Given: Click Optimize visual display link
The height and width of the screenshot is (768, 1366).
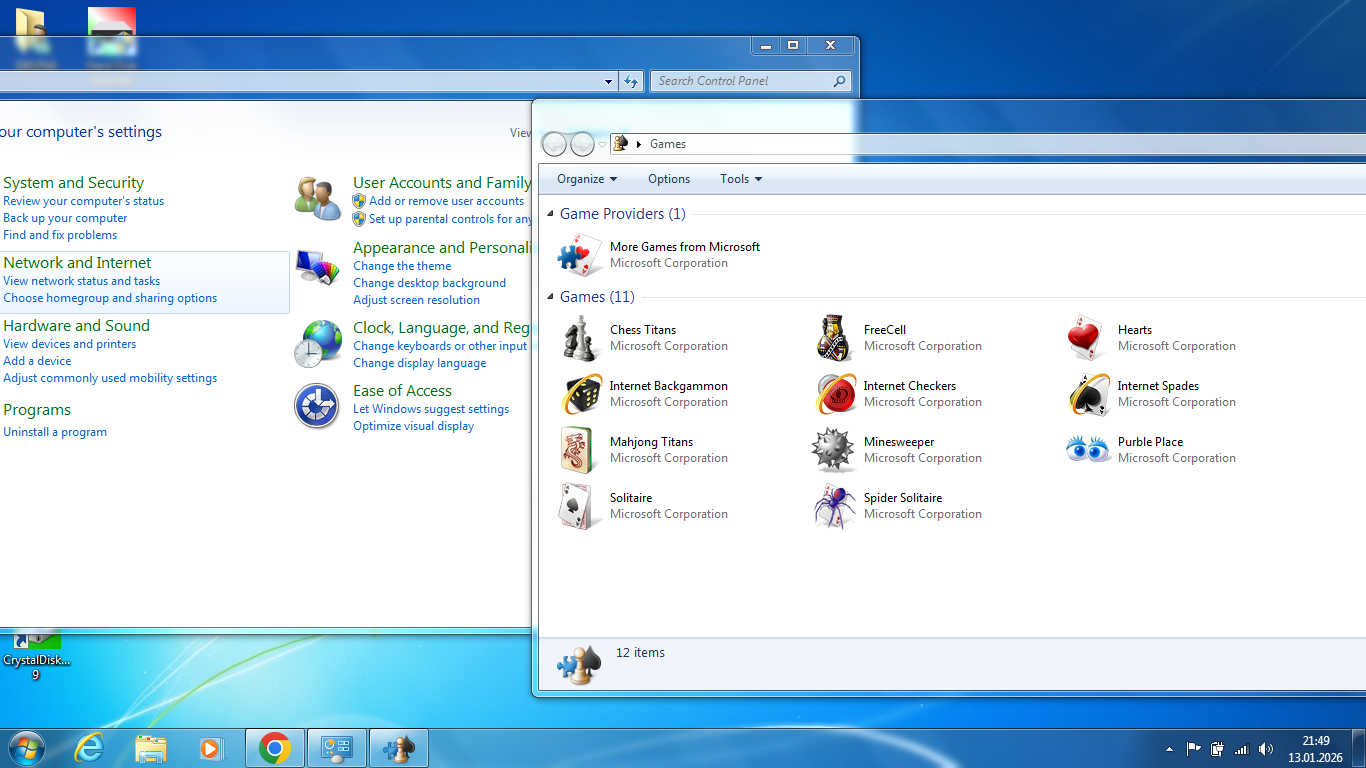Looking at the screenshot, I should 413,426.
